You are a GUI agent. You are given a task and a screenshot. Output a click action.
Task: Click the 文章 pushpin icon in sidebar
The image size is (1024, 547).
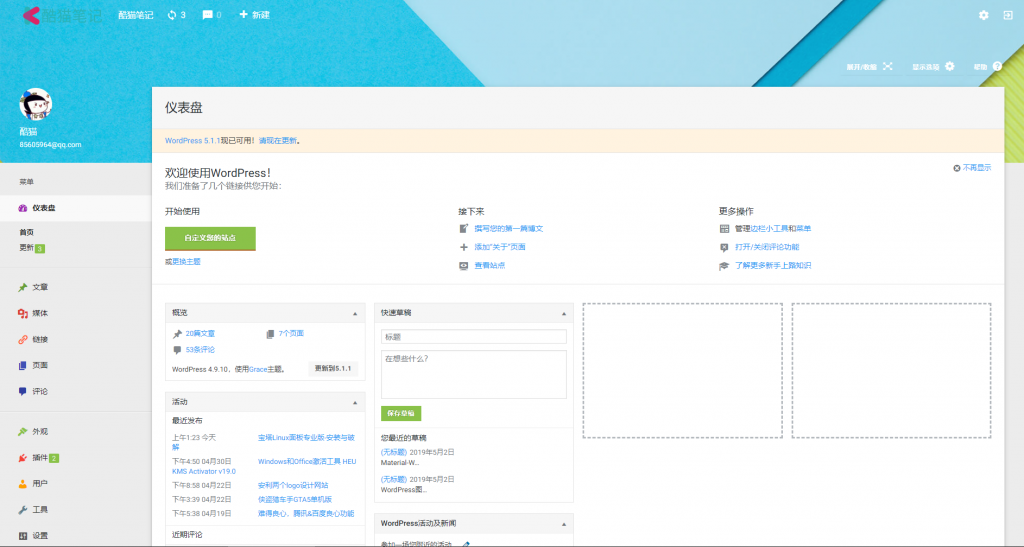(23, 287)
